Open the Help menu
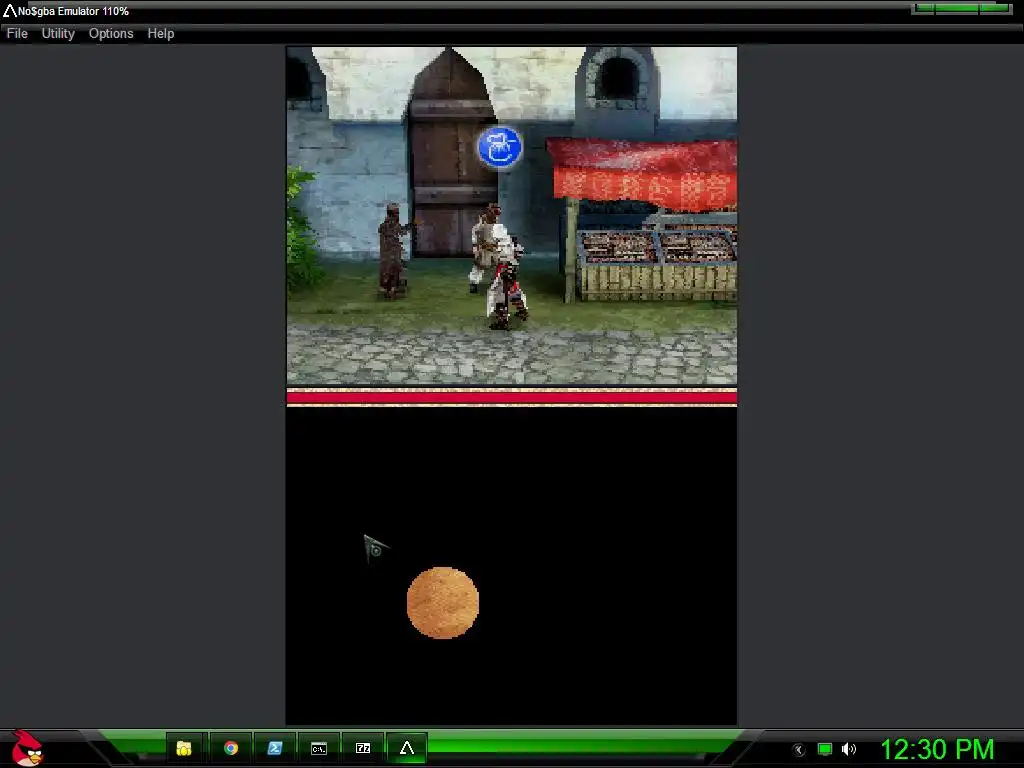This screenshot has width=1024, height=768. pyautogui.click(x=161, y=33)
